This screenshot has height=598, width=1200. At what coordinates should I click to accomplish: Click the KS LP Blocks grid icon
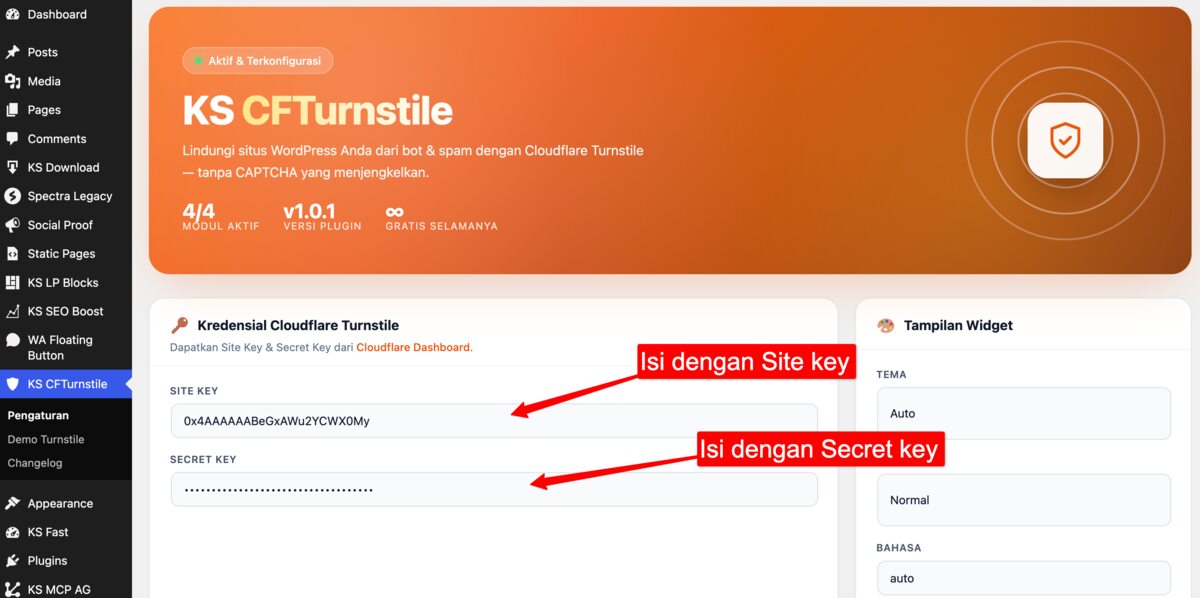[x=12, y=282]
